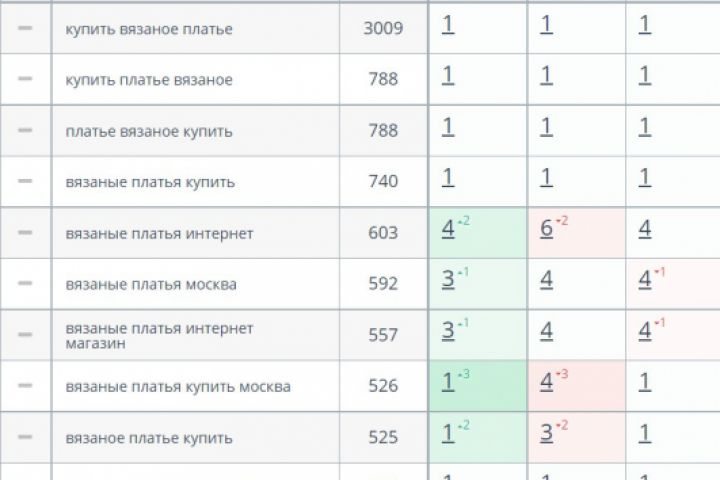This screenshot has height=480, width=720.
Task: Select keyword text 'вязаные платья купить москва'
Action: pos(178,387)
